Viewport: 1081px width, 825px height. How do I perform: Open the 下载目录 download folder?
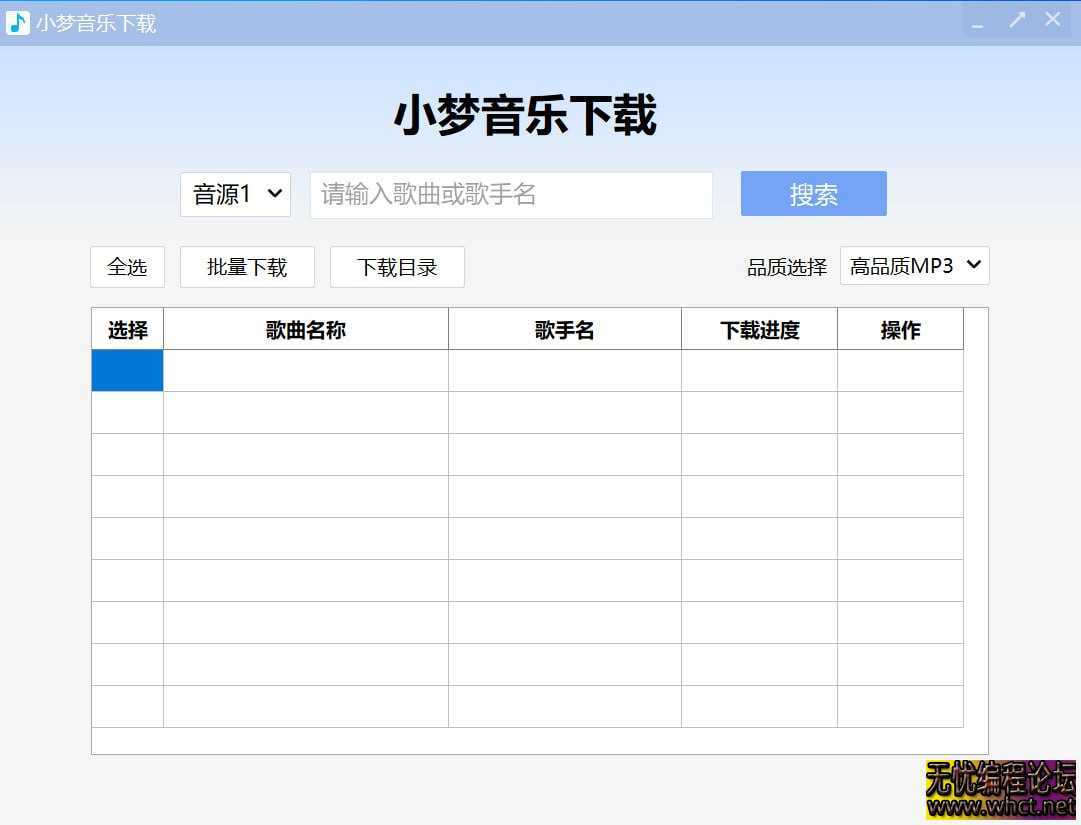[x=397, y=267]
